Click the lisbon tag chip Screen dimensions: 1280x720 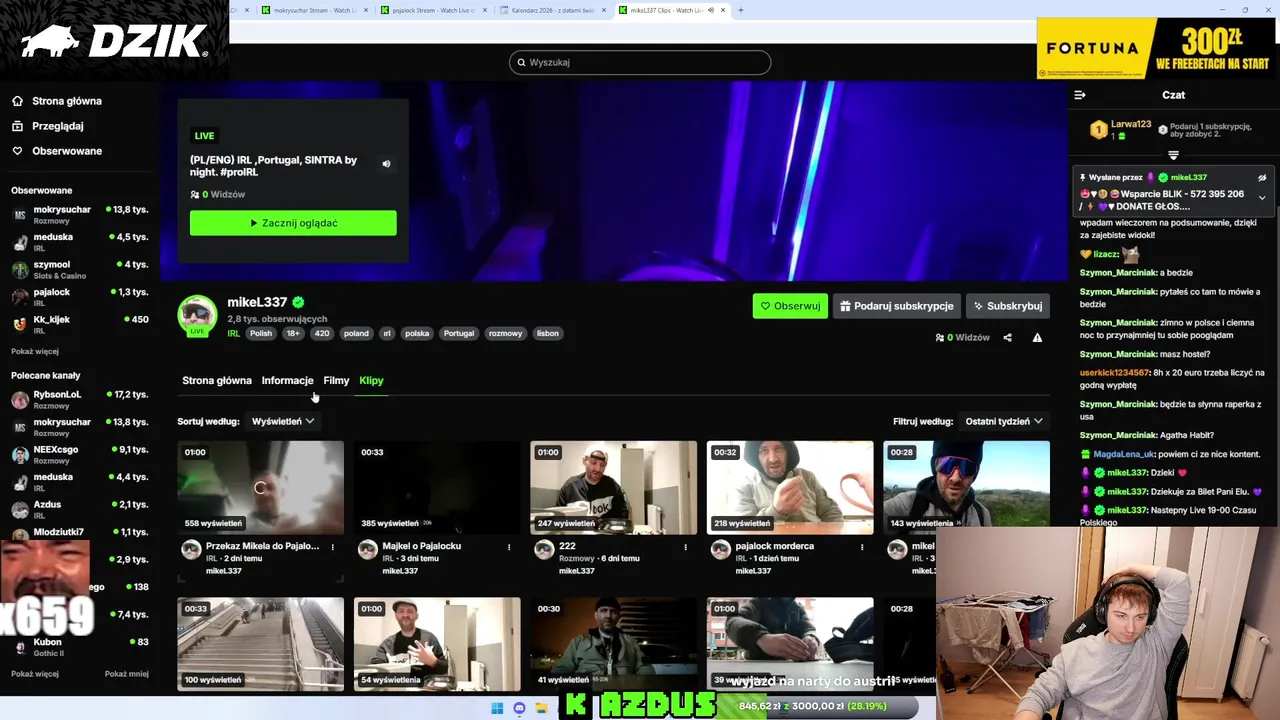coord(548,334)
